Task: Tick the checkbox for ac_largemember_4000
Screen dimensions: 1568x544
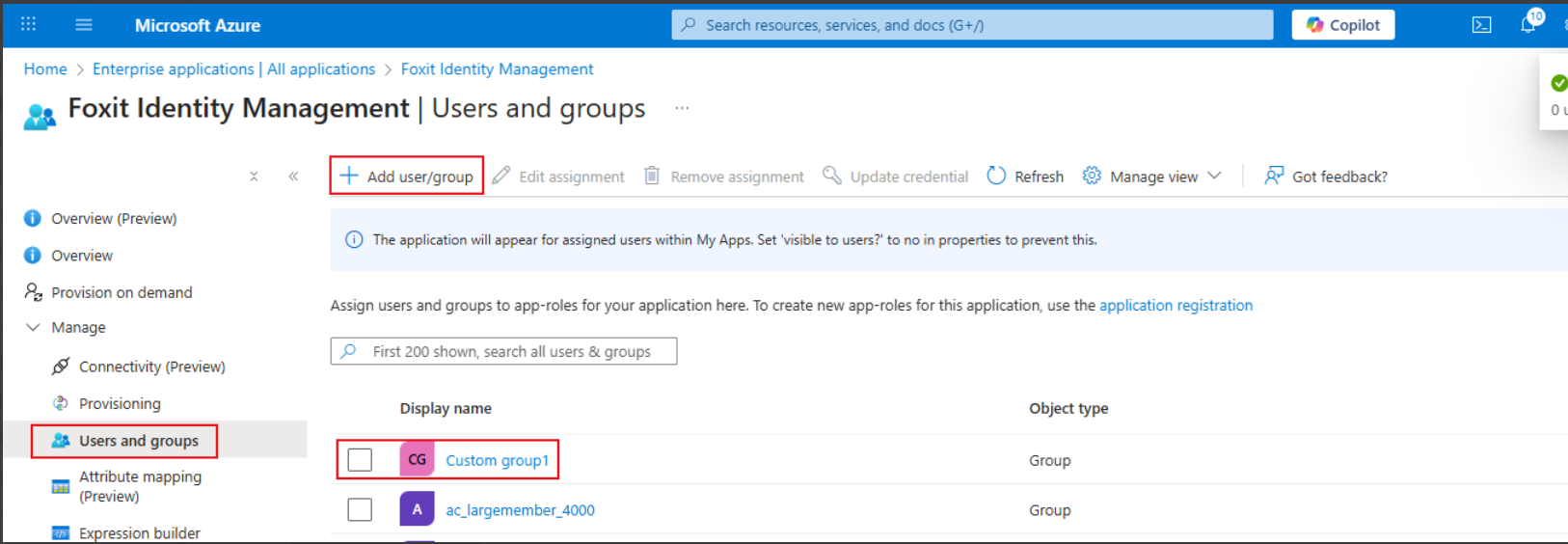Action: pyautogui.click(x=360, y=509)
